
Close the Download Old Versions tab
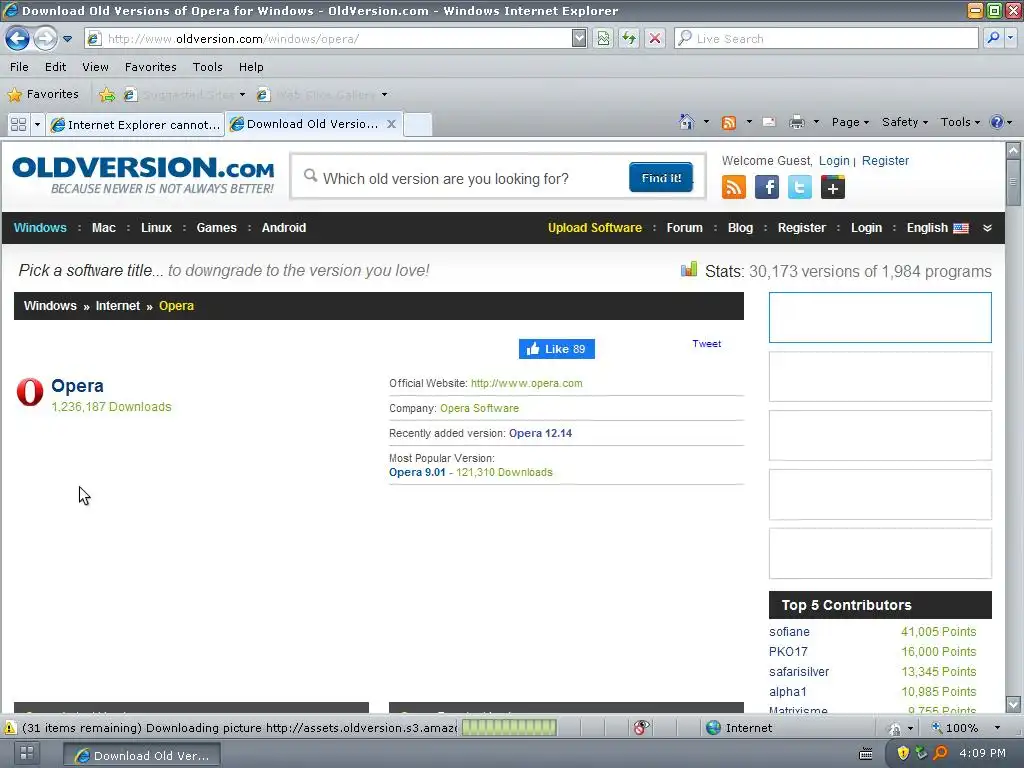pos(391,123)
